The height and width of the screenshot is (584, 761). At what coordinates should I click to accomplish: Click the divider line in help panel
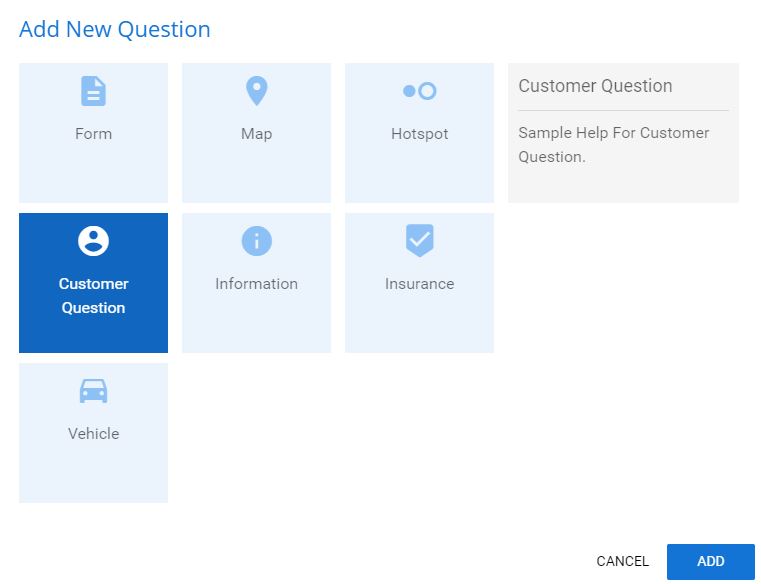[623, 111]
